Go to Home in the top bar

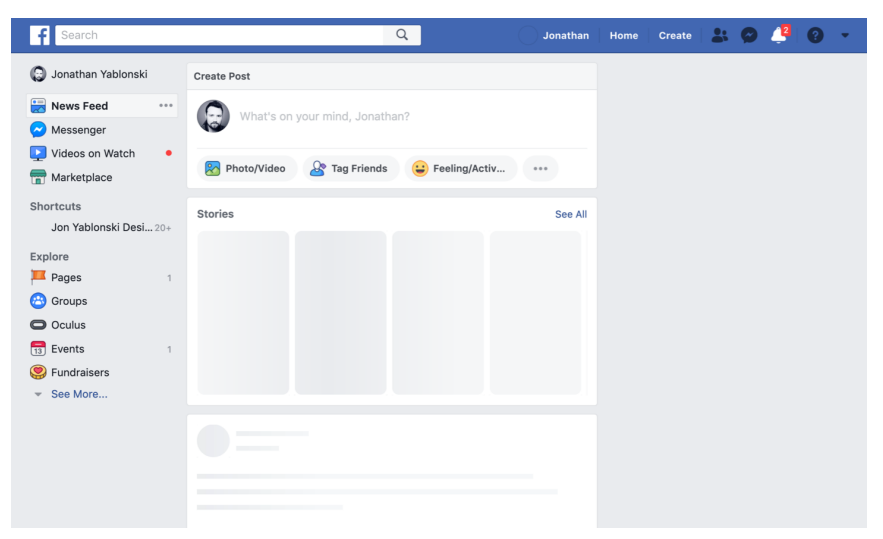[x=623, y=35]
